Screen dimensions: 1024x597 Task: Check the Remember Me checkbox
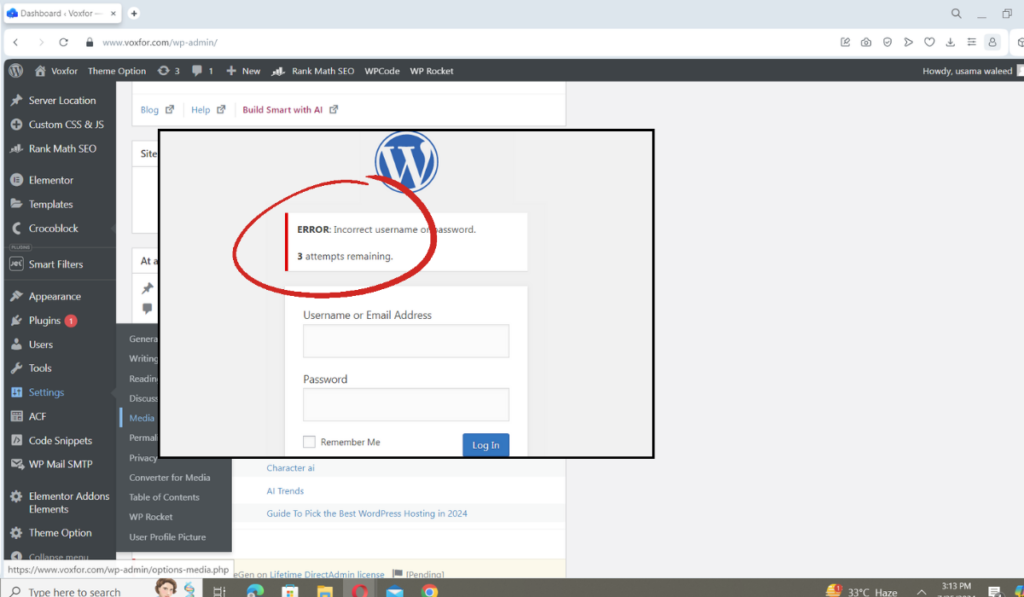(309, 441)
